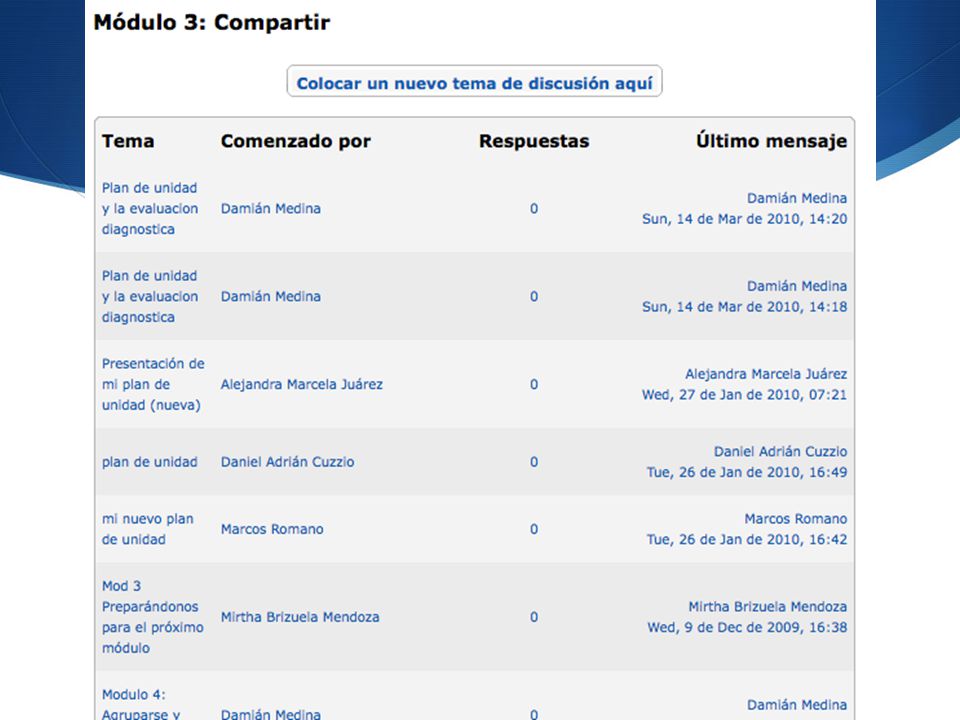The image size is (960, 720).
Task: Click Damián Medina above the 14:20 timestamp
Action: [797, 198]
